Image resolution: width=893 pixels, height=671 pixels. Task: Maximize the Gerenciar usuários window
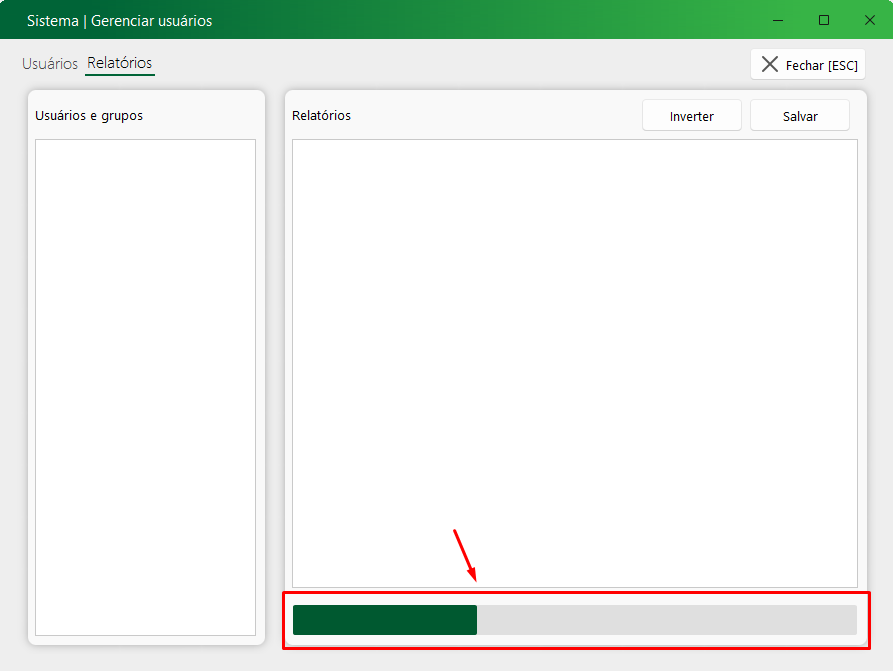(824, 20)
